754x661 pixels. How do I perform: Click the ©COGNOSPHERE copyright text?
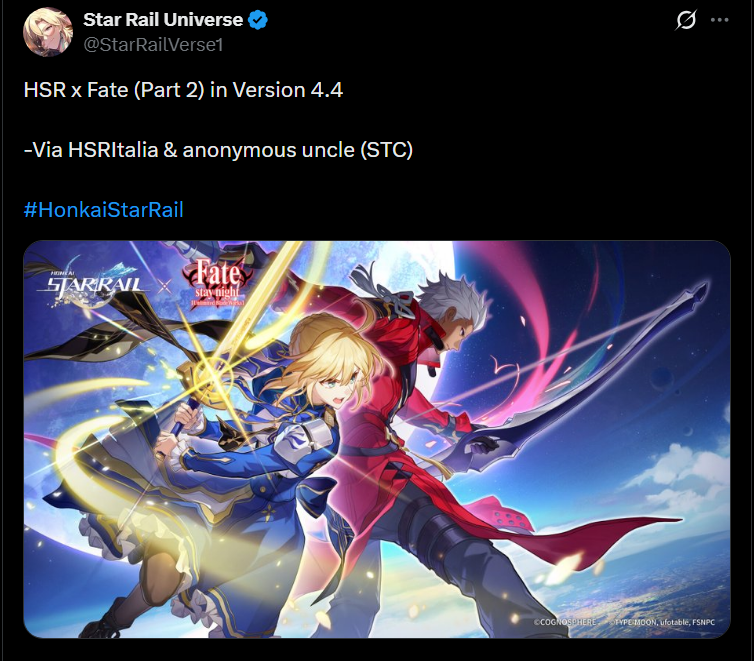(566, 622)
